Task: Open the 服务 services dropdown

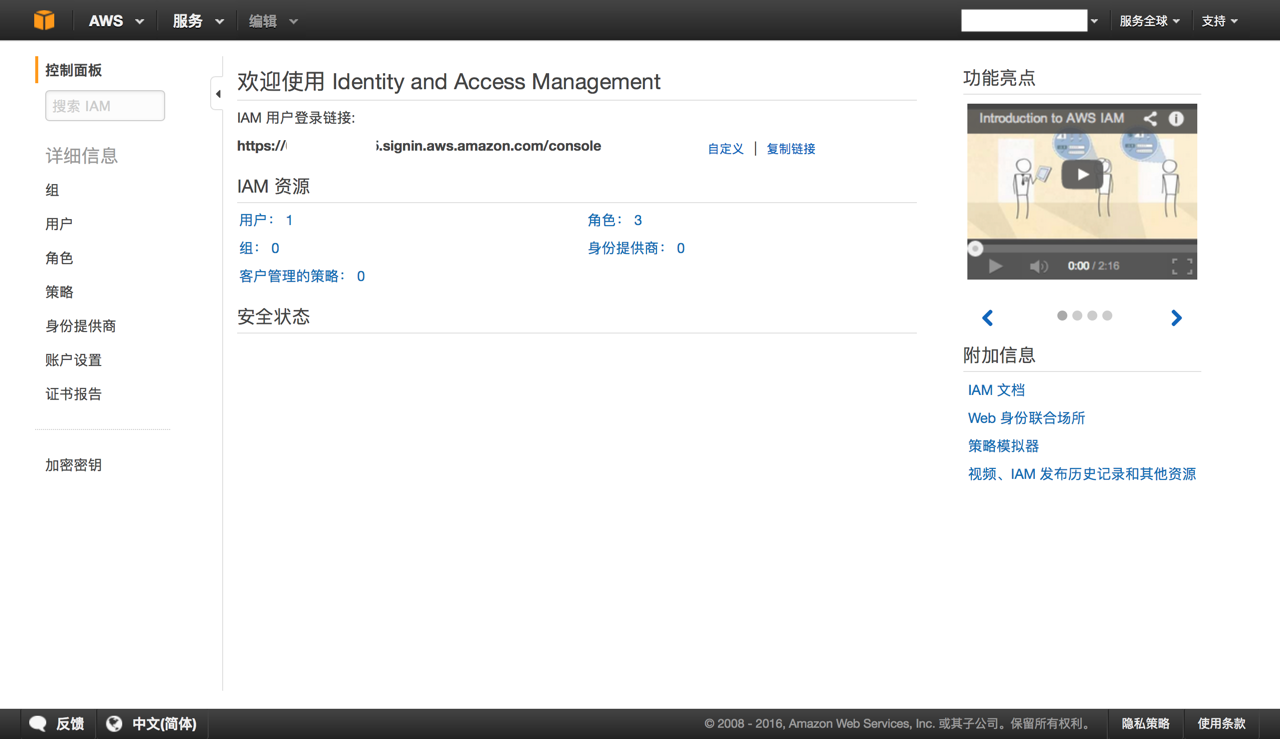Action: pos(198,21)
